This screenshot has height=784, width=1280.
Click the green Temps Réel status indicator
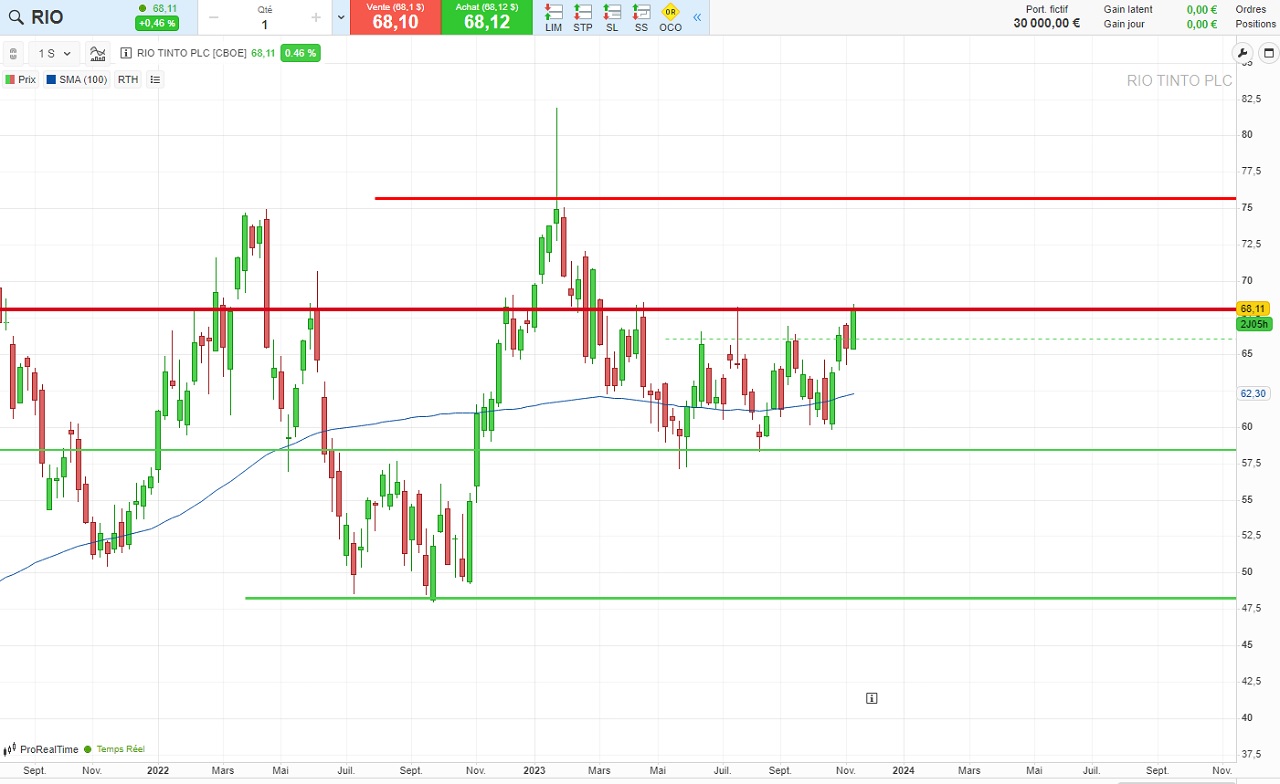(116, 749)
